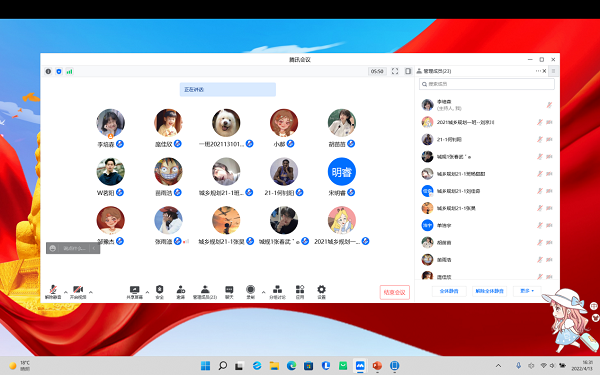Click the Mute All (全体静音) button
This screenshot has height=375, width=600.
449,291
